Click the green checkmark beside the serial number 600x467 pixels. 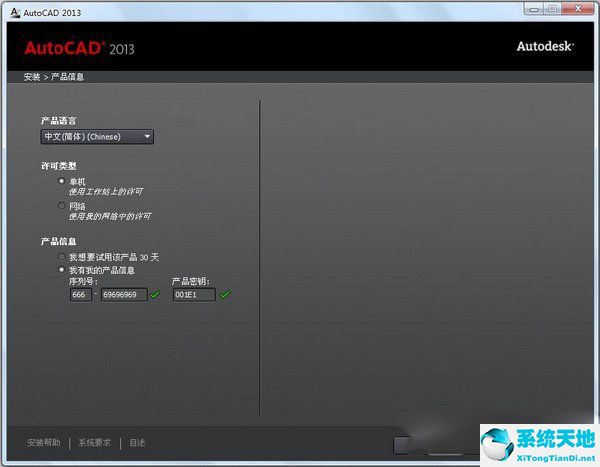tap(155, 295)
